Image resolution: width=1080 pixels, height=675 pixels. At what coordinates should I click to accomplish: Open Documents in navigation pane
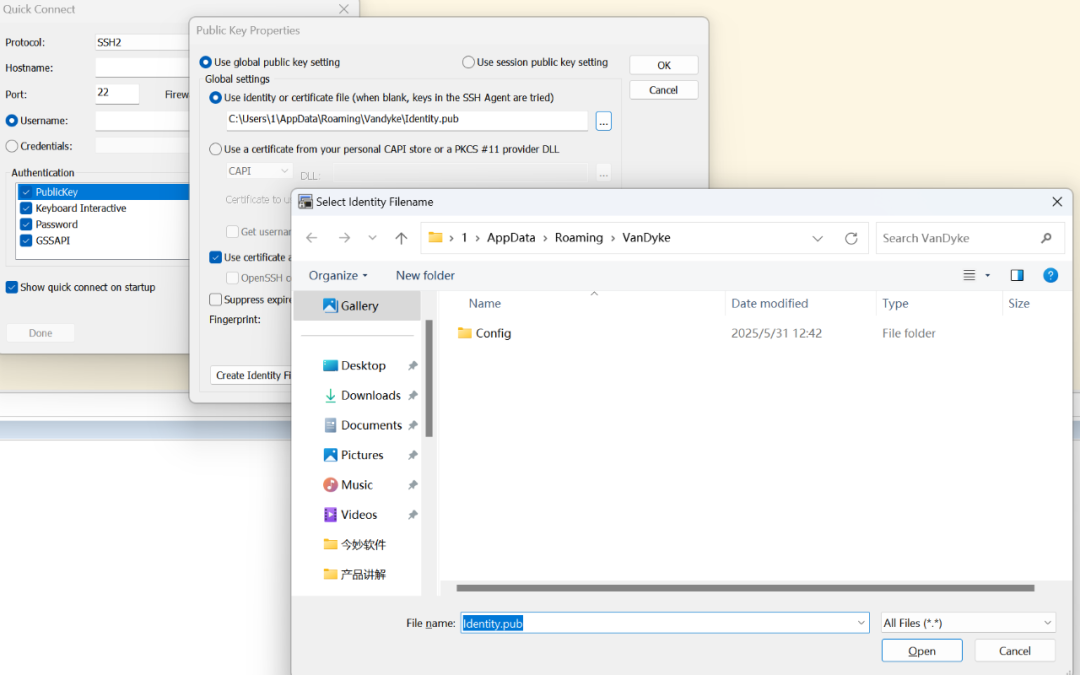coord(362,425)
